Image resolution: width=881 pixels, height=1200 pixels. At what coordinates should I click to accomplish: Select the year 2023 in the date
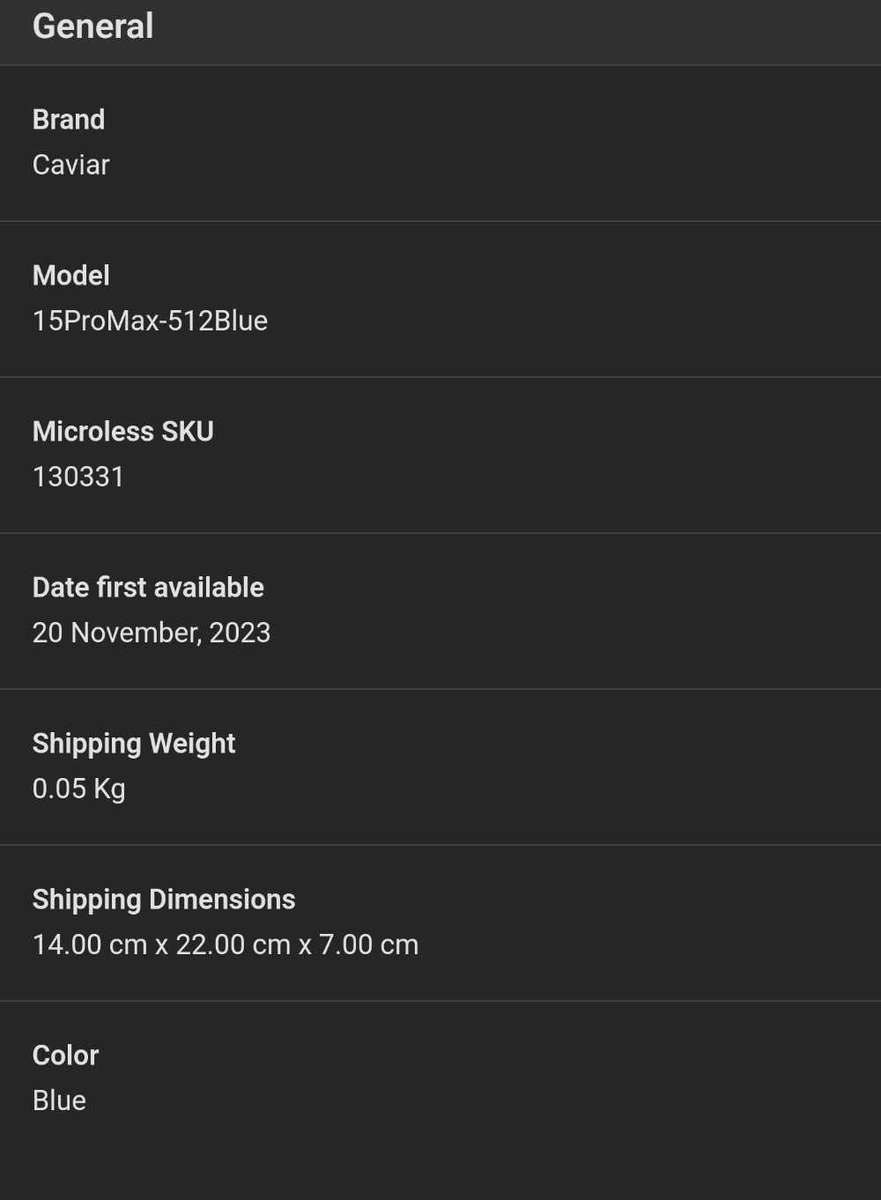point(240,633)
